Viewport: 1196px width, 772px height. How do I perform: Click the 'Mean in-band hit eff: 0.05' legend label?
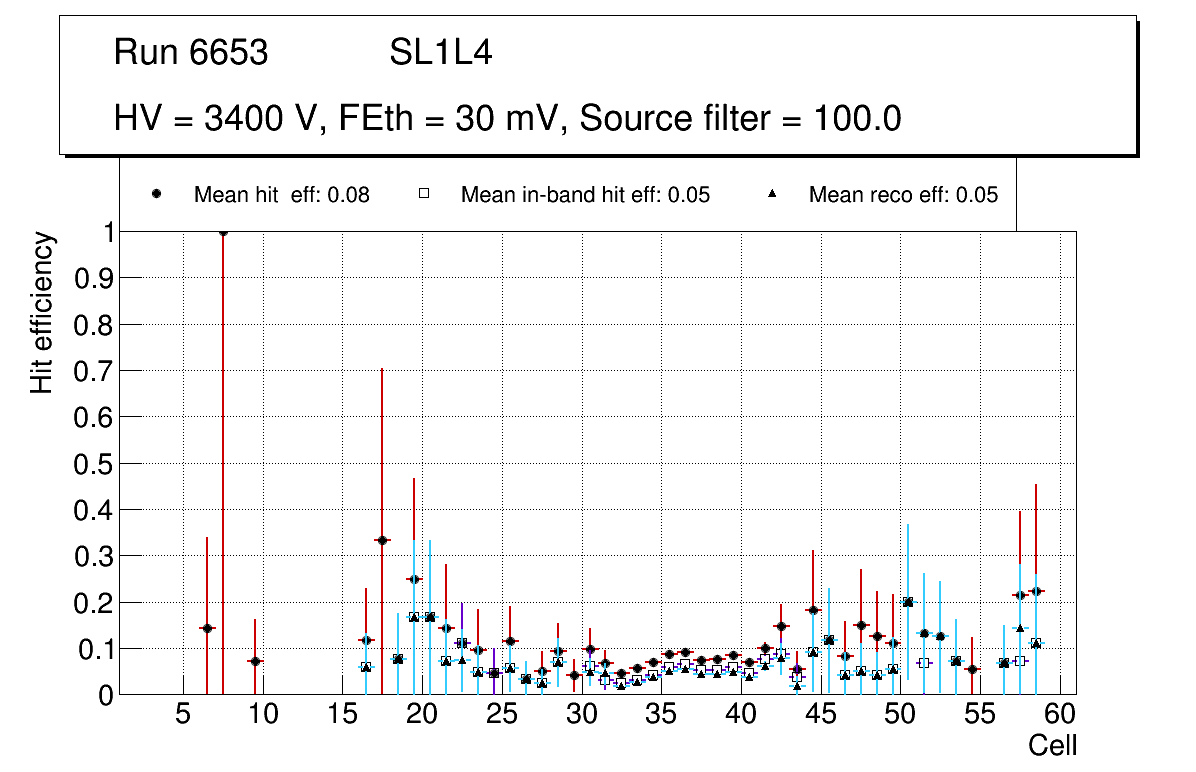[585, 195]
